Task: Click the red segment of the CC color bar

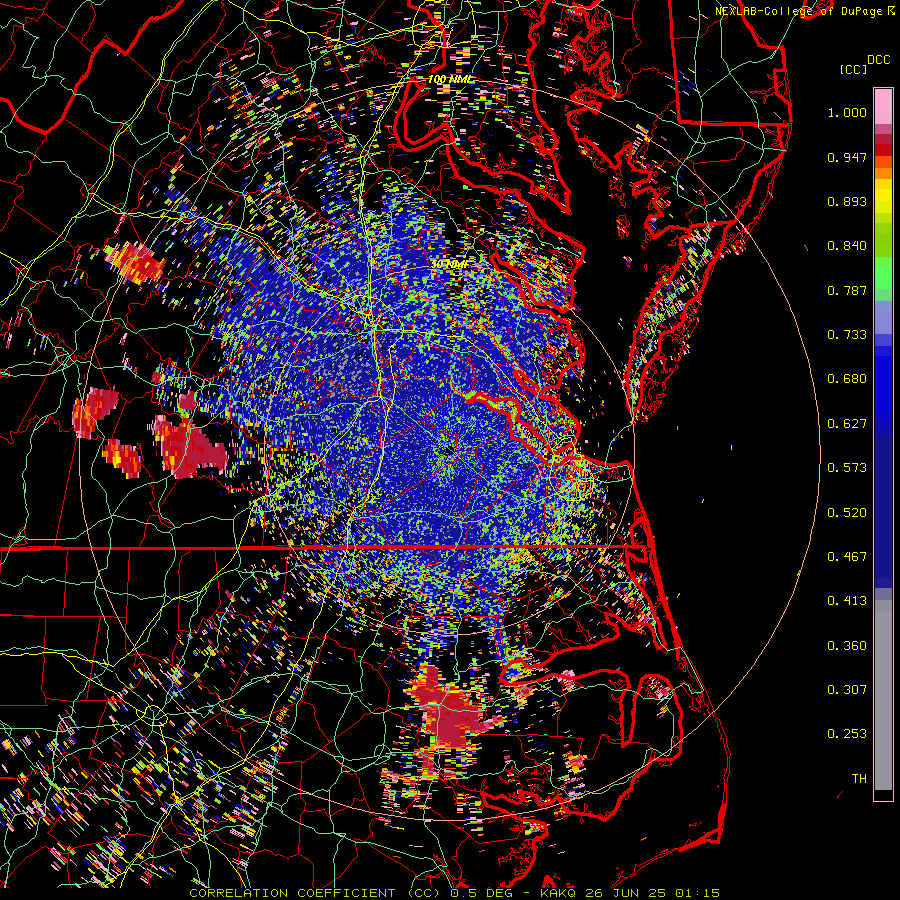Action: [x=883, y=149]
